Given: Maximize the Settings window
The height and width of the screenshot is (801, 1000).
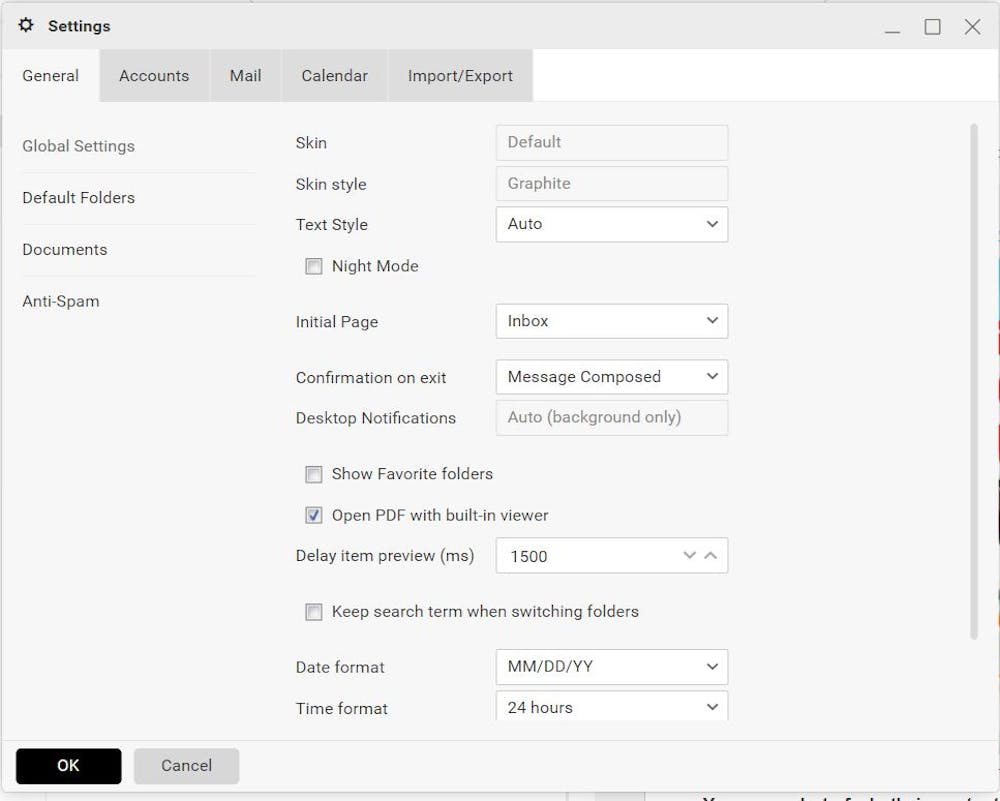Looking at the screenshot, I should 932,27.
